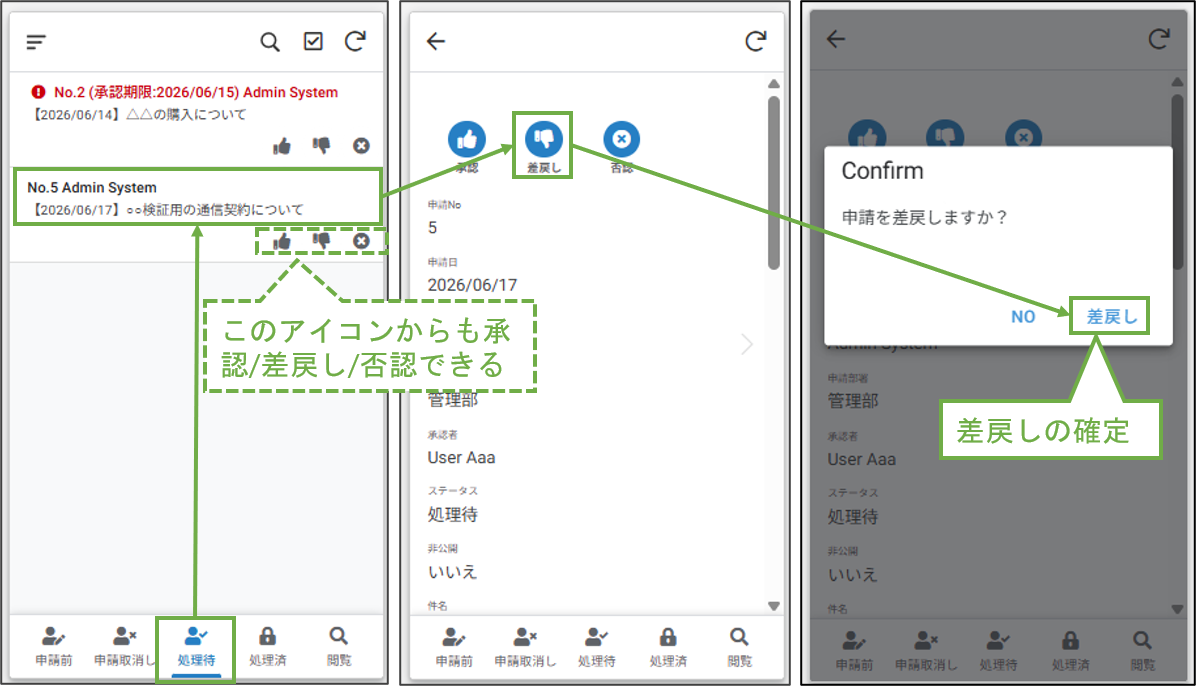Switch to 申請取消し tab in left screen
Viewport: 1196px width, 686px height.
(124, 646)
